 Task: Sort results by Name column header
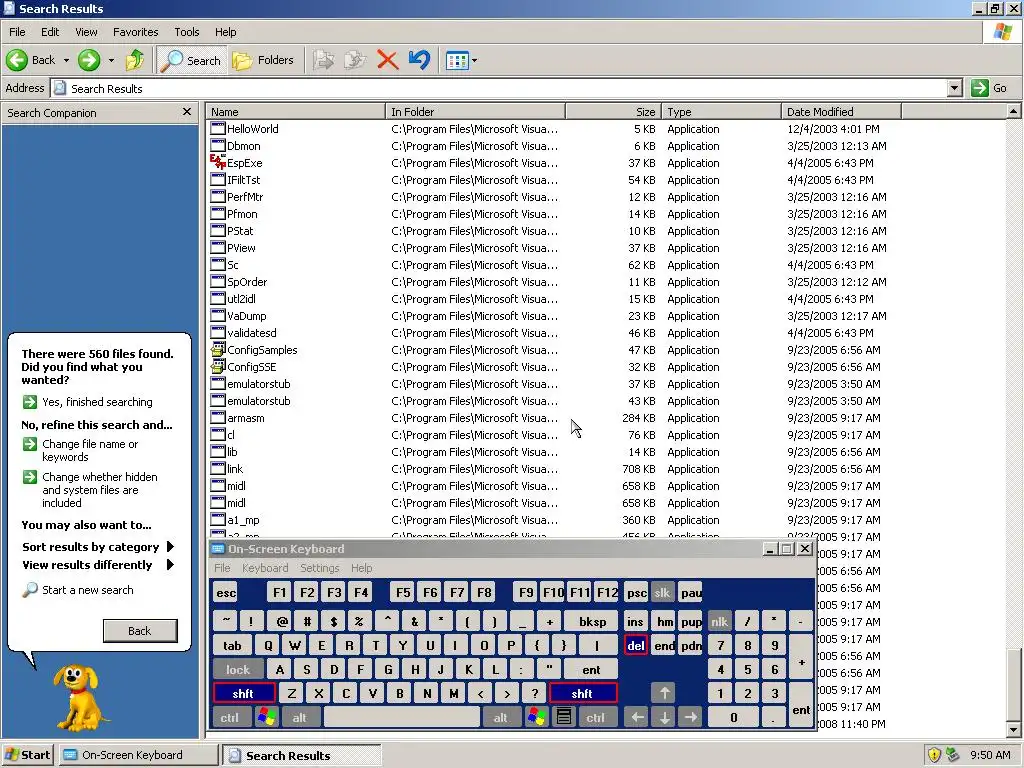295,112
